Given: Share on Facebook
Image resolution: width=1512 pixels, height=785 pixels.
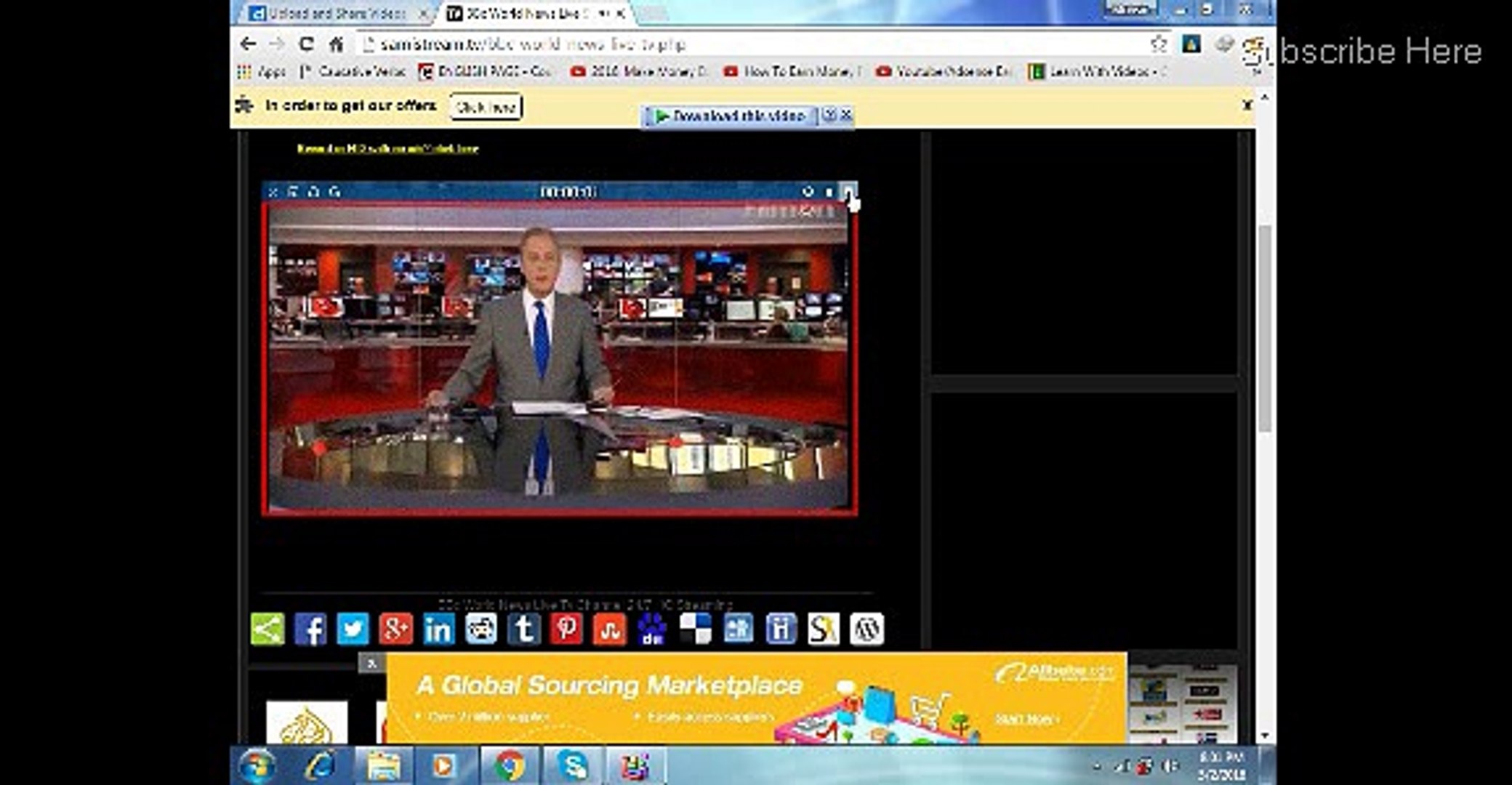Looking at the screenshot, I should [310, 629].
